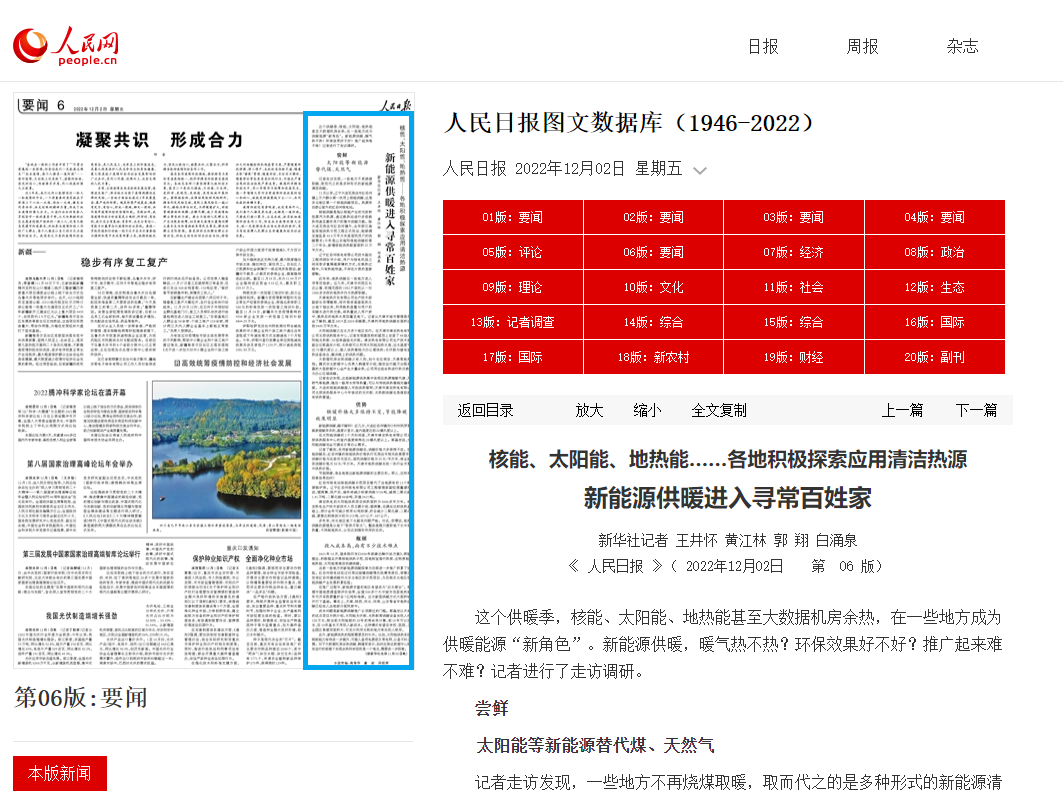Go to previous article 上一篇
The width and height of the screenshot is (1063, 799).
tap(902, 410)
